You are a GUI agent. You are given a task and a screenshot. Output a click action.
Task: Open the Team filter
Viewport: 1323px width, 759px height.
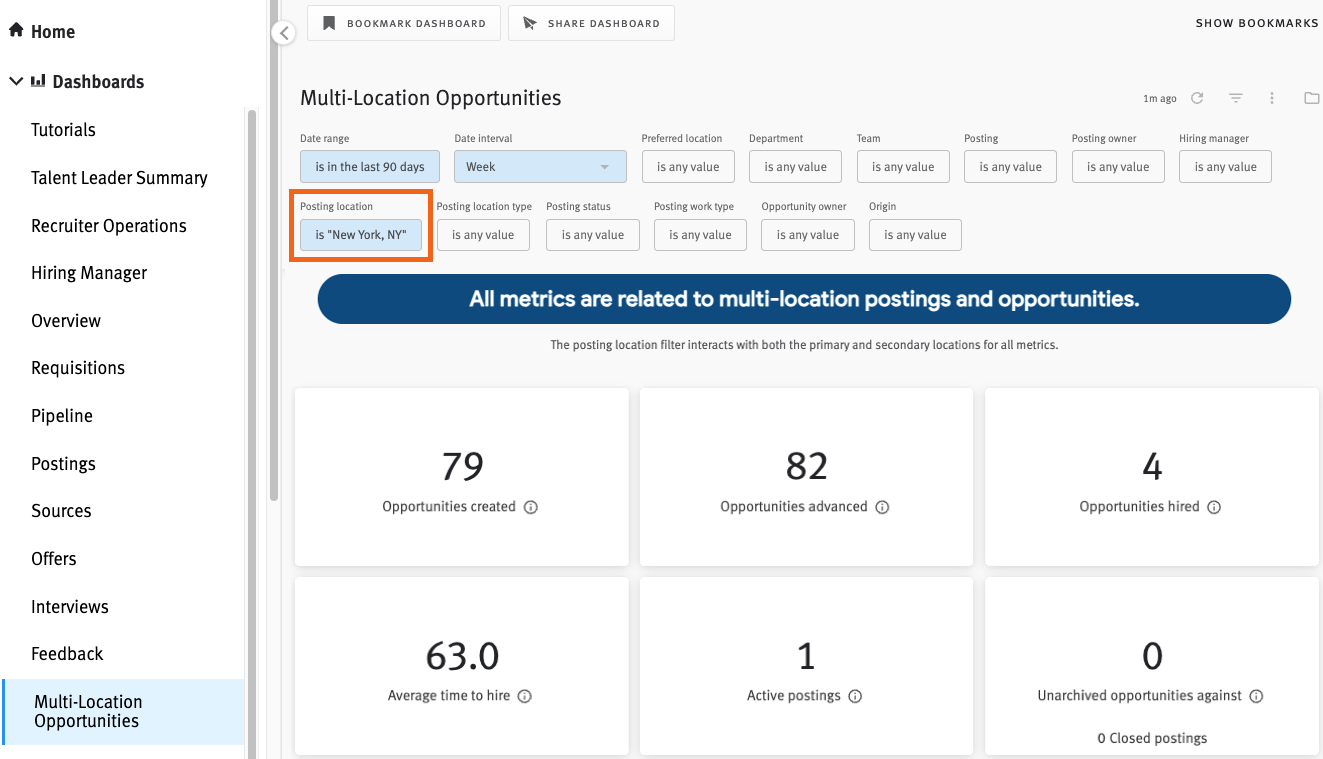[x=903, y=167]
